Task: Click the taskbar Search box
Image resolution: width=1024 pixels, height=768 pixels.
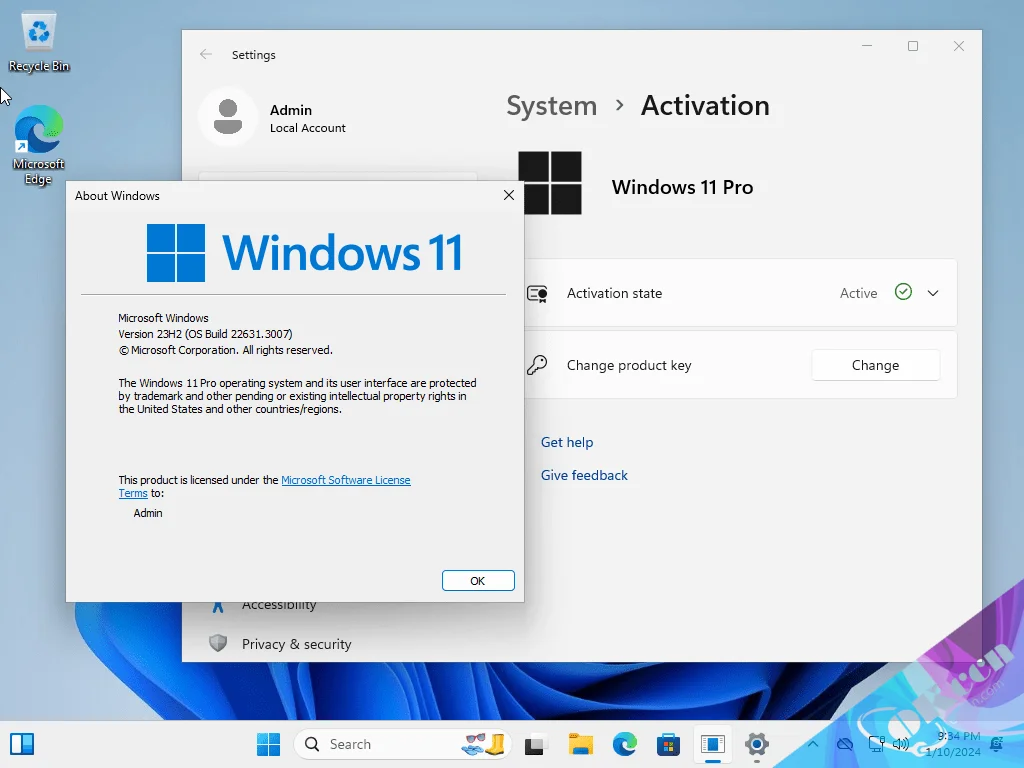Action: coord(402,744)
